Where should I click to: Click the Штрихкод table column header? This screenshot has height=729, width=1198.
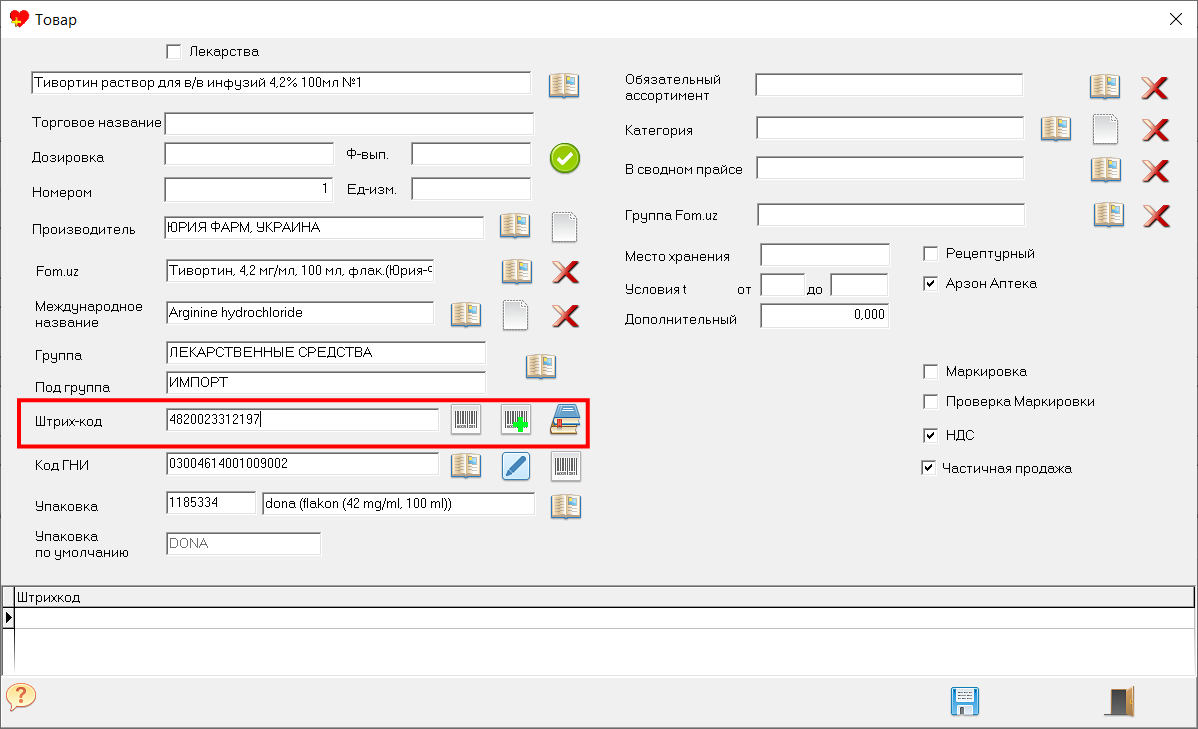(604, 597)
